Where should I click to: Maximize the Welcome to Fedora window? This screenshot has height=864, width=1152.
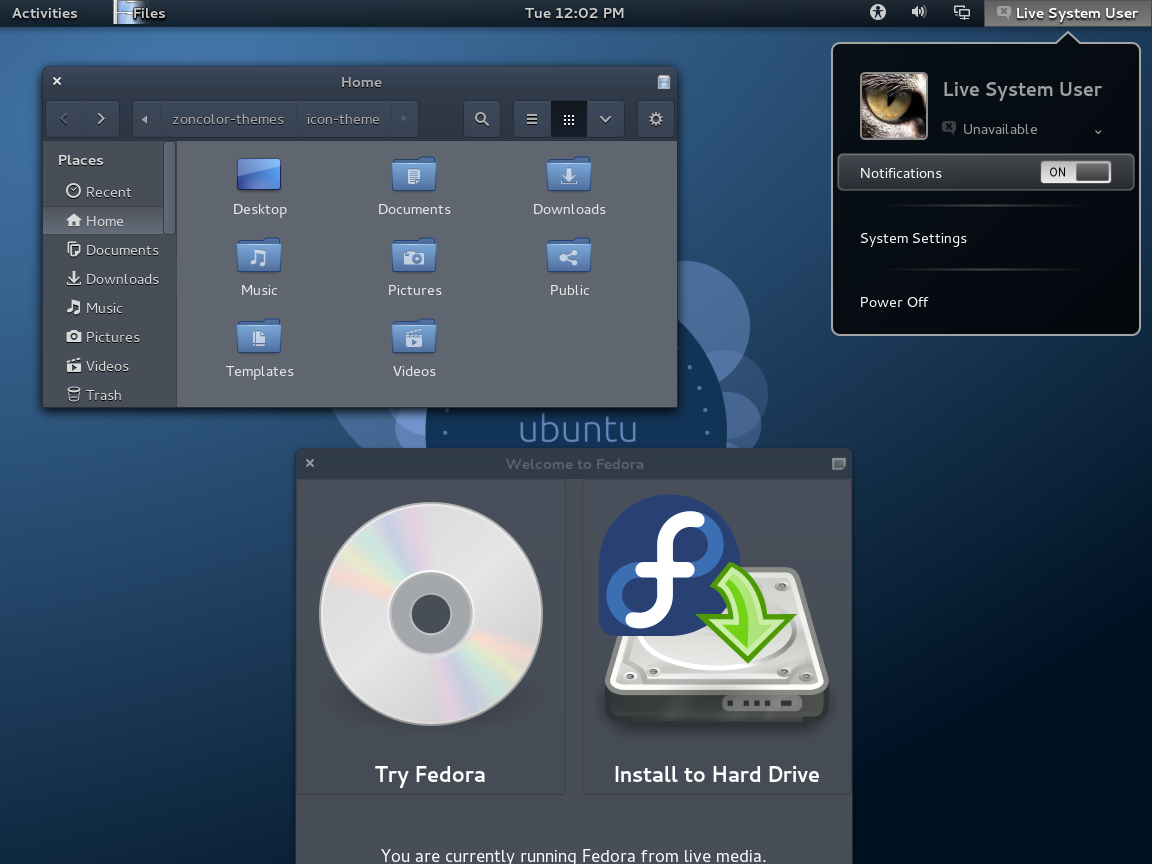838,464
